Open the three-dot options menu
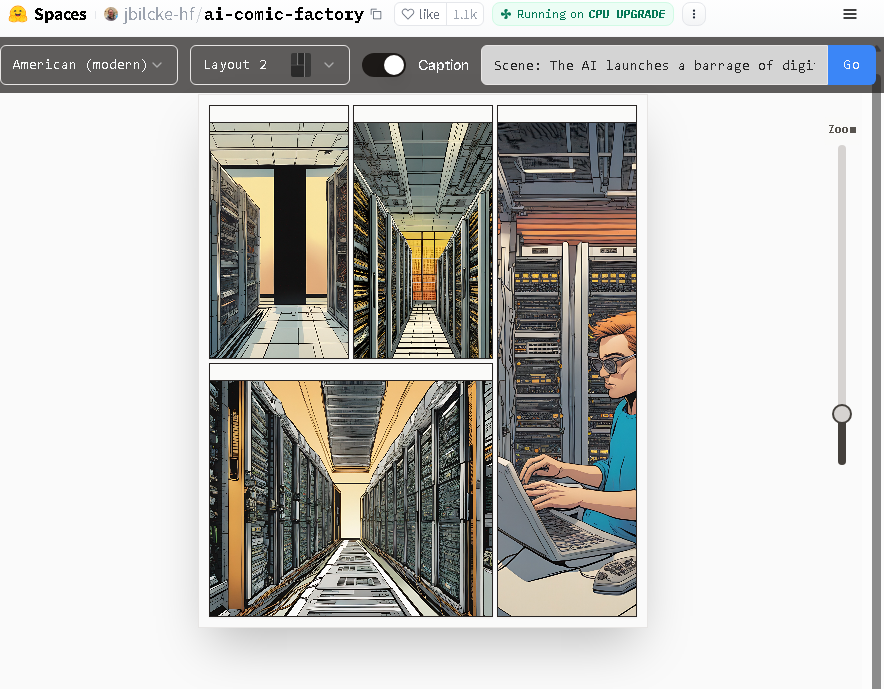 tap(693, 14)
